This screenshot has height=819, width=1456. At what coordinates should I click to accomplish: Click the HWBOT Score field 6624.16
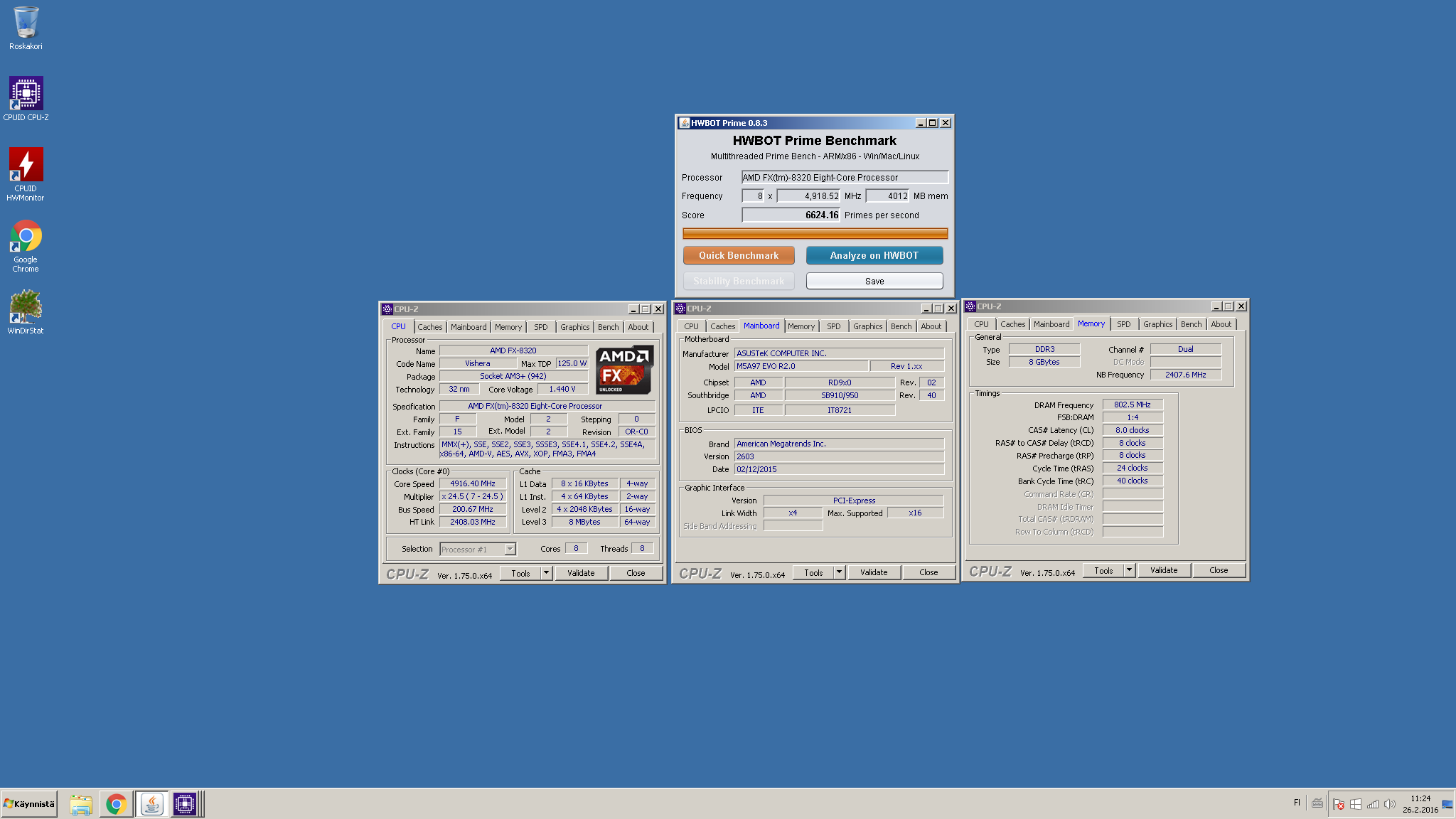(791, 215)
